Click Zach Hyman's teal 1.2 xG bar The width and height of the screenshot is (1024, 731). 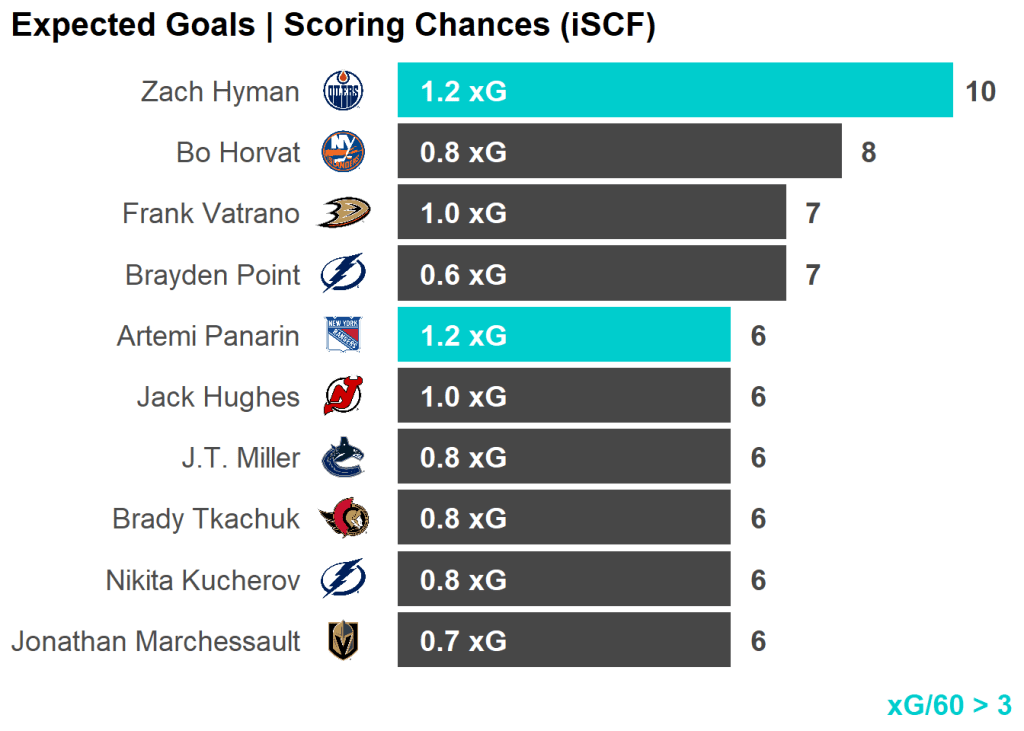pos(675,91)
